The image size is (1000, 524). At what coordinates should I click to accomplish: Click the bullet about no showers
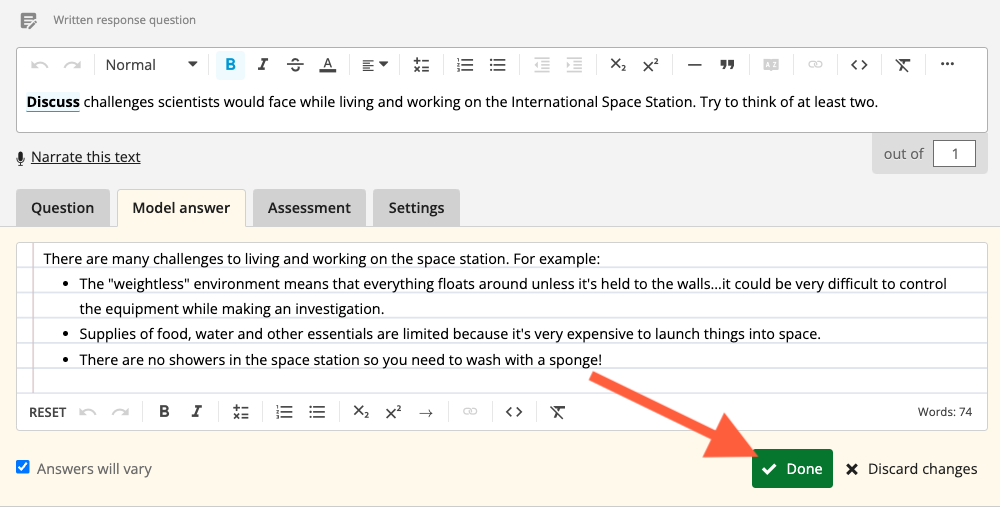341,360
